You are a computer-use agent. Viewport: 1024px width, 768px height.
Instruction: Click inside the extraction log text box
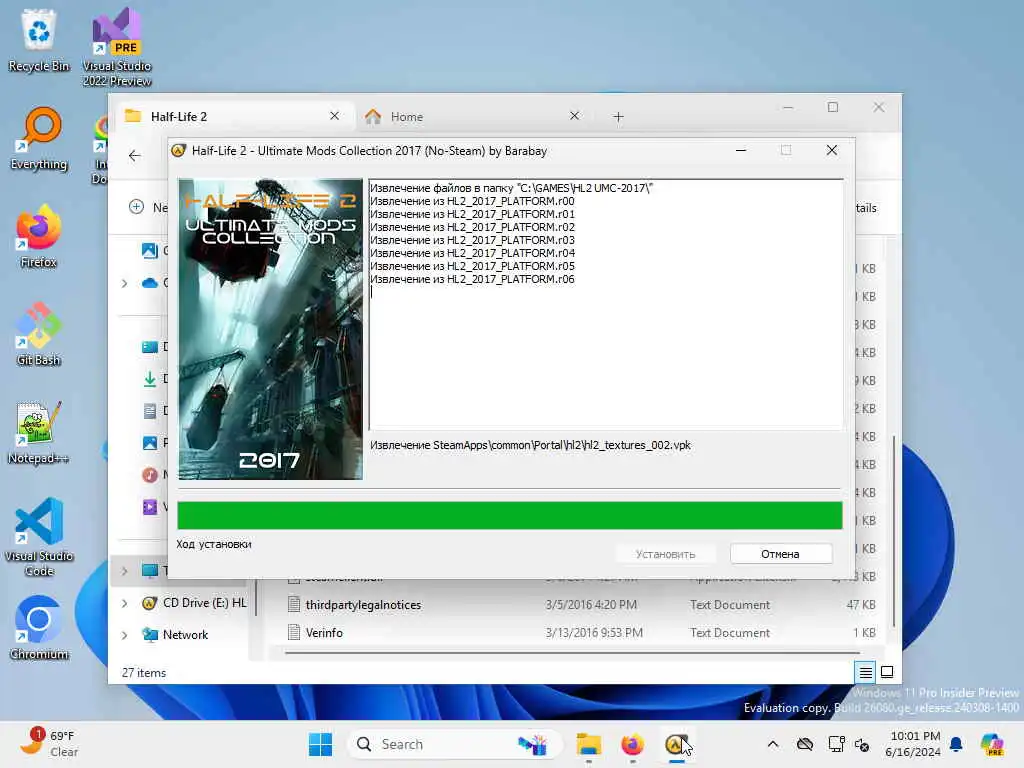[605, 304]
